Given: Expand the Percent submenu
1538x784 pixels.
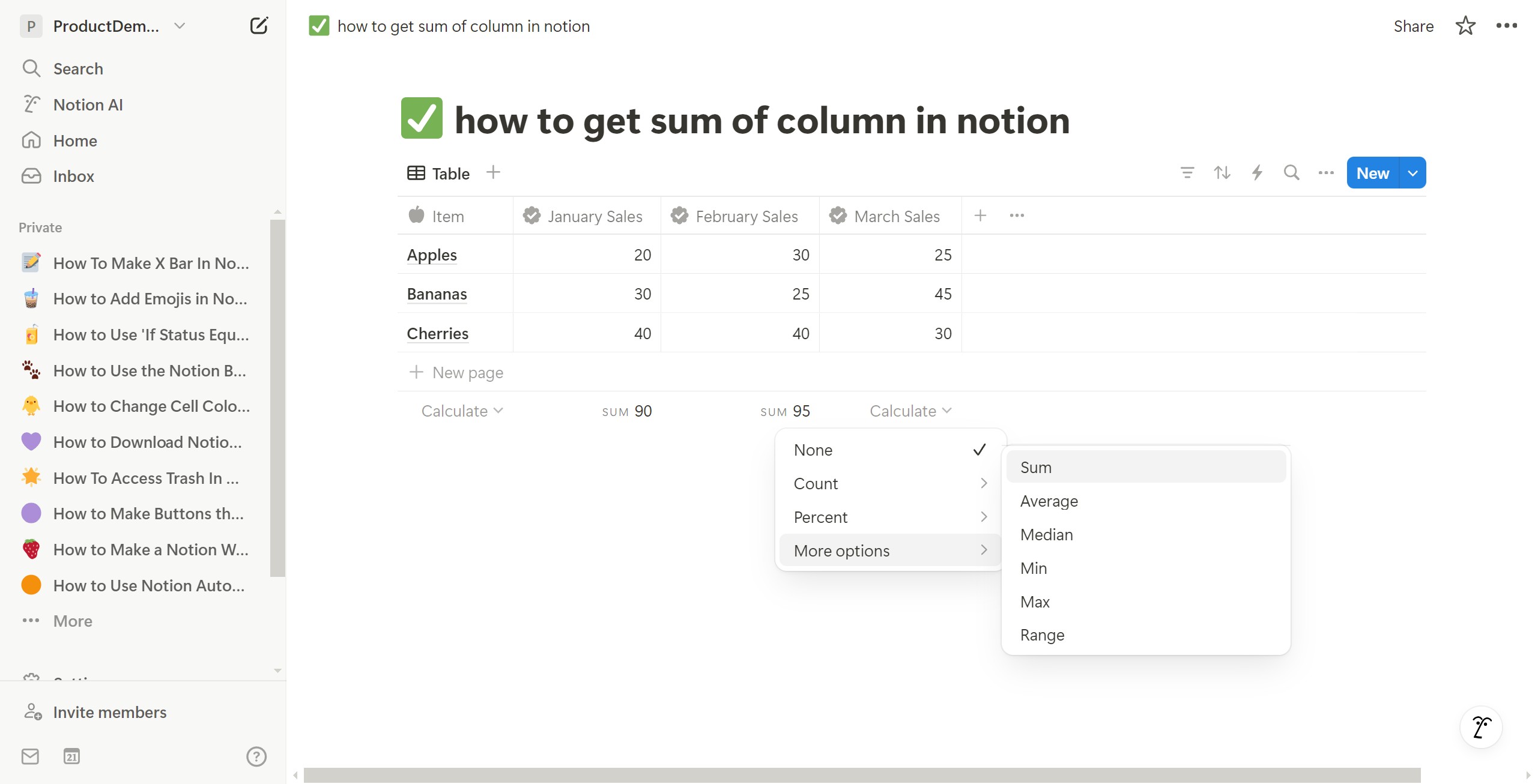Looking at the screenshot, I should click(x=889, y=517).
